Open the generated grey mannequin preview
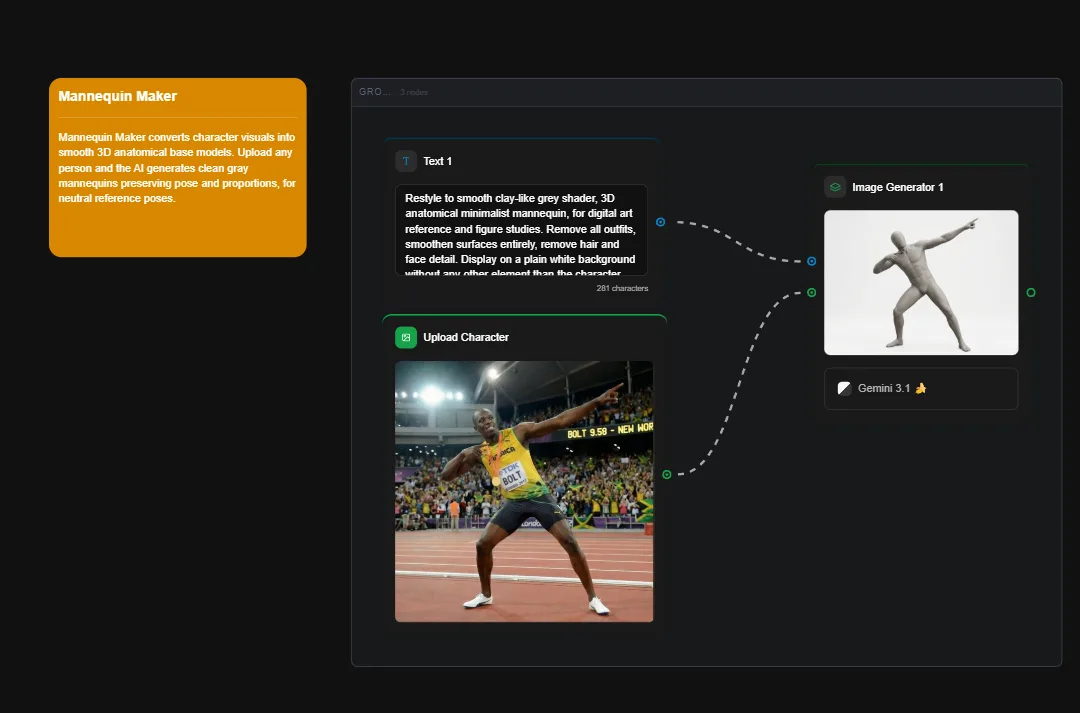Viewport: 1080px width, 713px height. [x=920, y=282]
